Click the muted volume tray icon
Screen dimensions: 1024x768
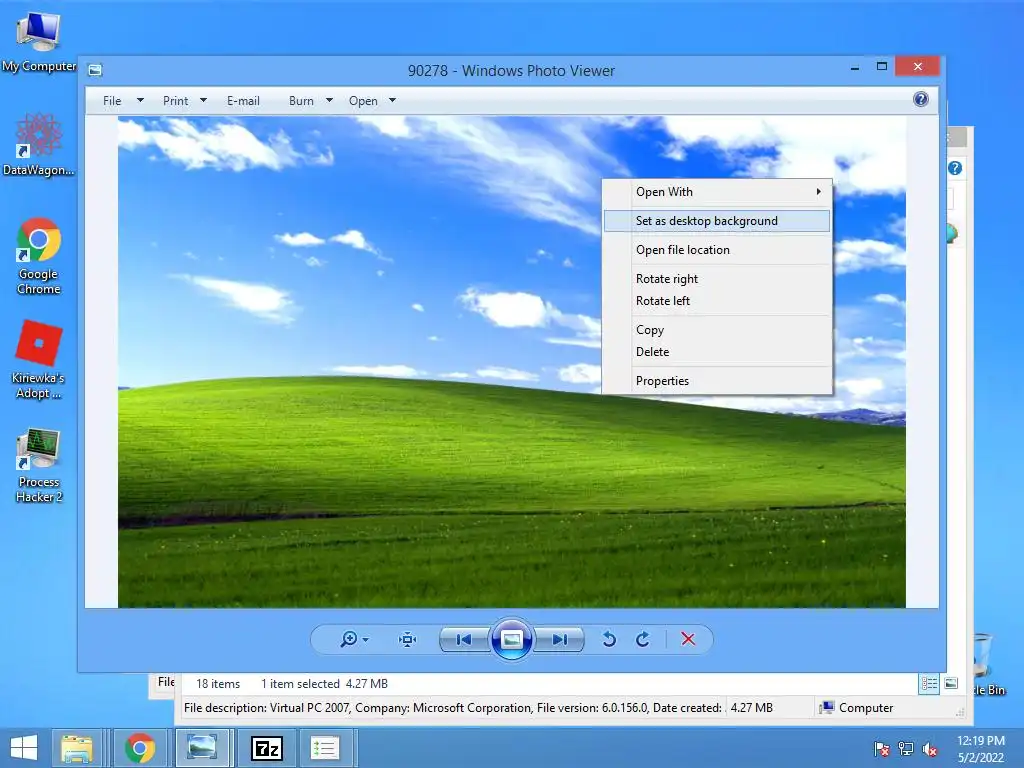click(x=930, y=749)
